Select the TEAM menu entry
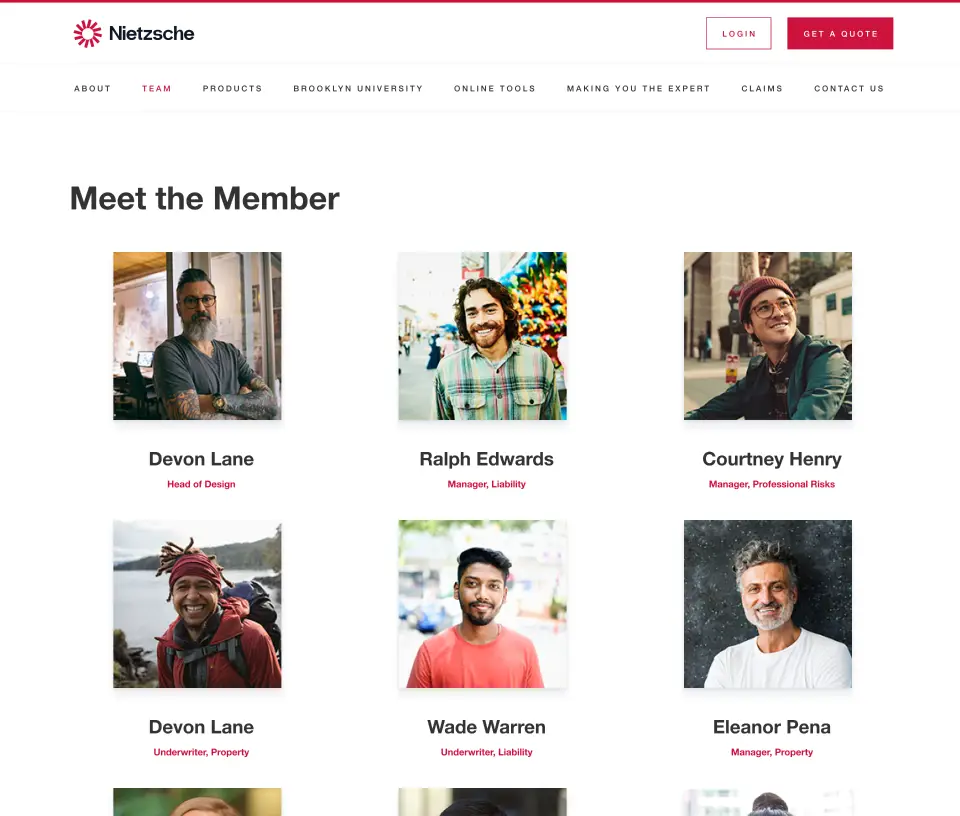 [156, 88]
